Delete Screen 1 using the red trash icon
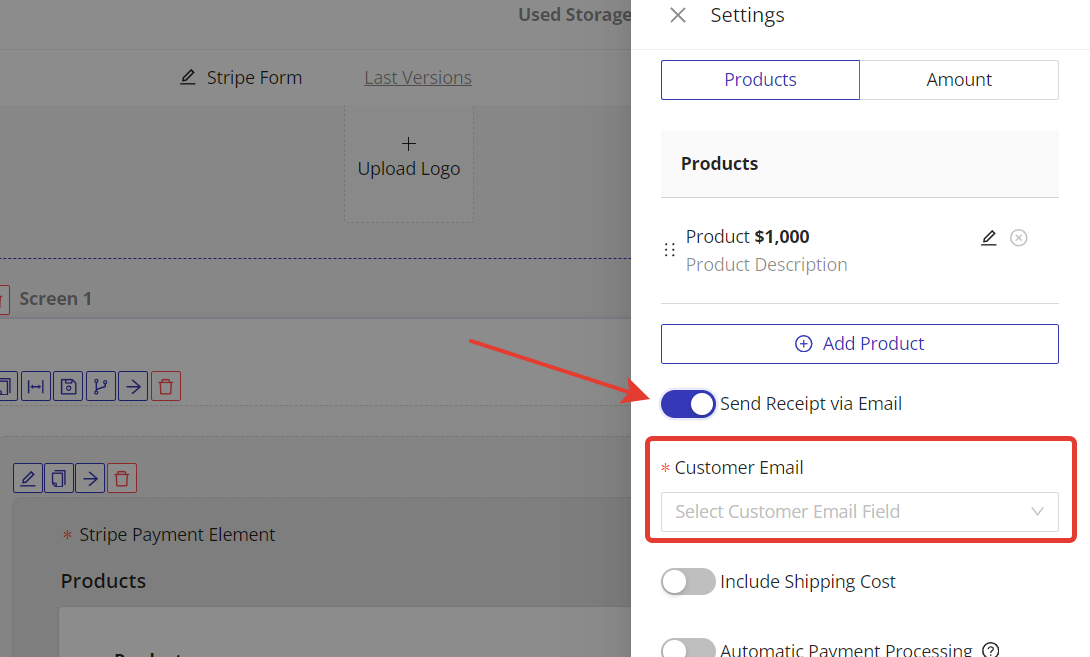This screenshot has width=1090, height=657. point(166,386)
